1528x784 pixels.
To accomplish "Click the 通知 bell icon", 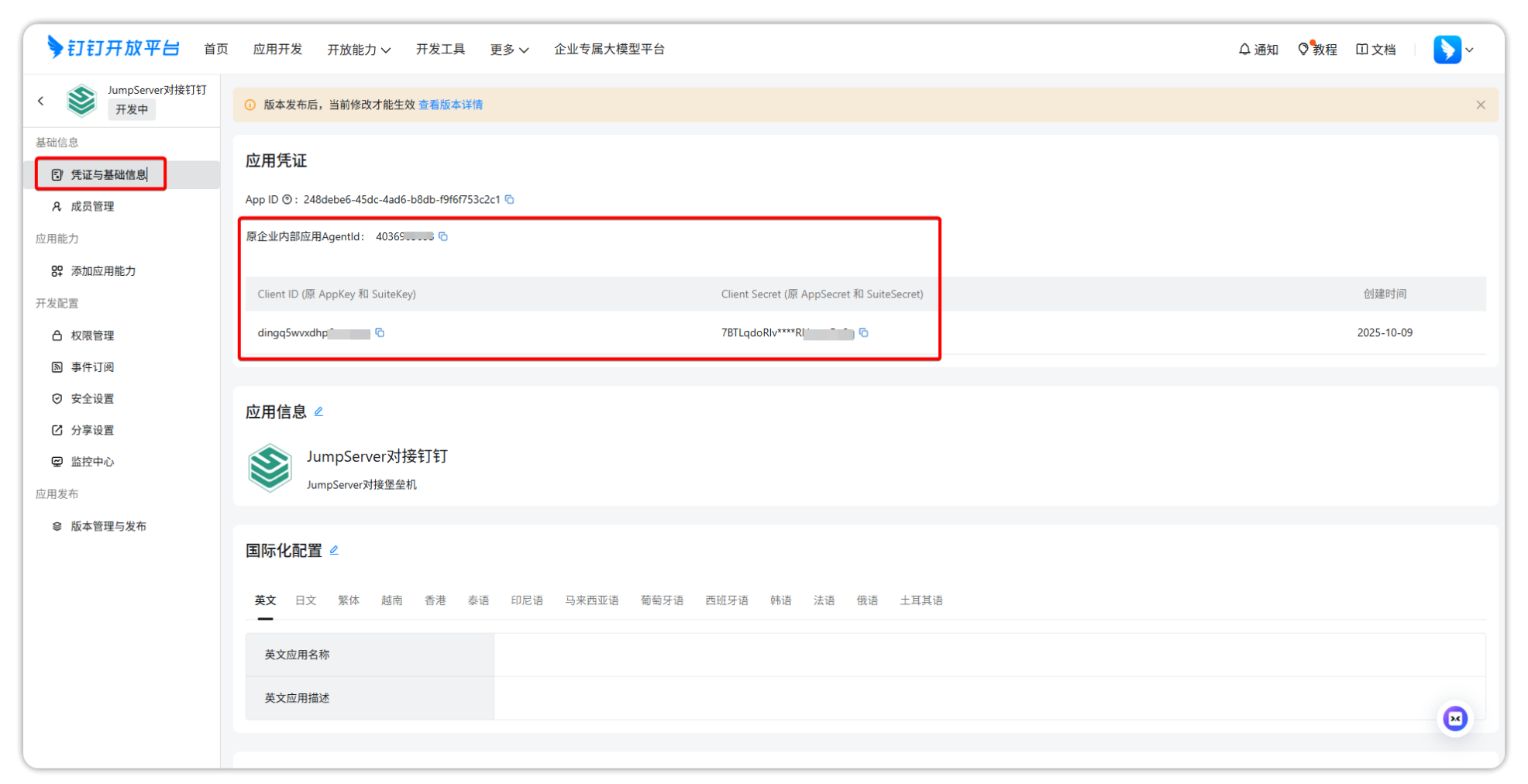I will coord(1244,50).
